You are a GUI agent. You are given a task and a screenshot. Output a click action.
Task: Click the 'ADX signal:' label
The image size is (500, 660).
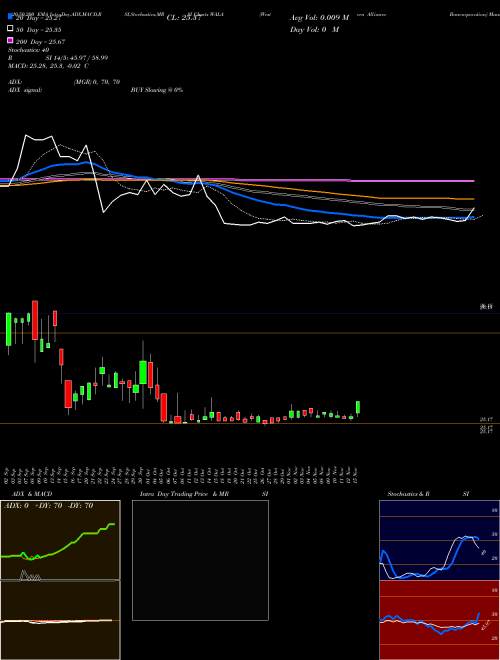(x=25, y=90)
